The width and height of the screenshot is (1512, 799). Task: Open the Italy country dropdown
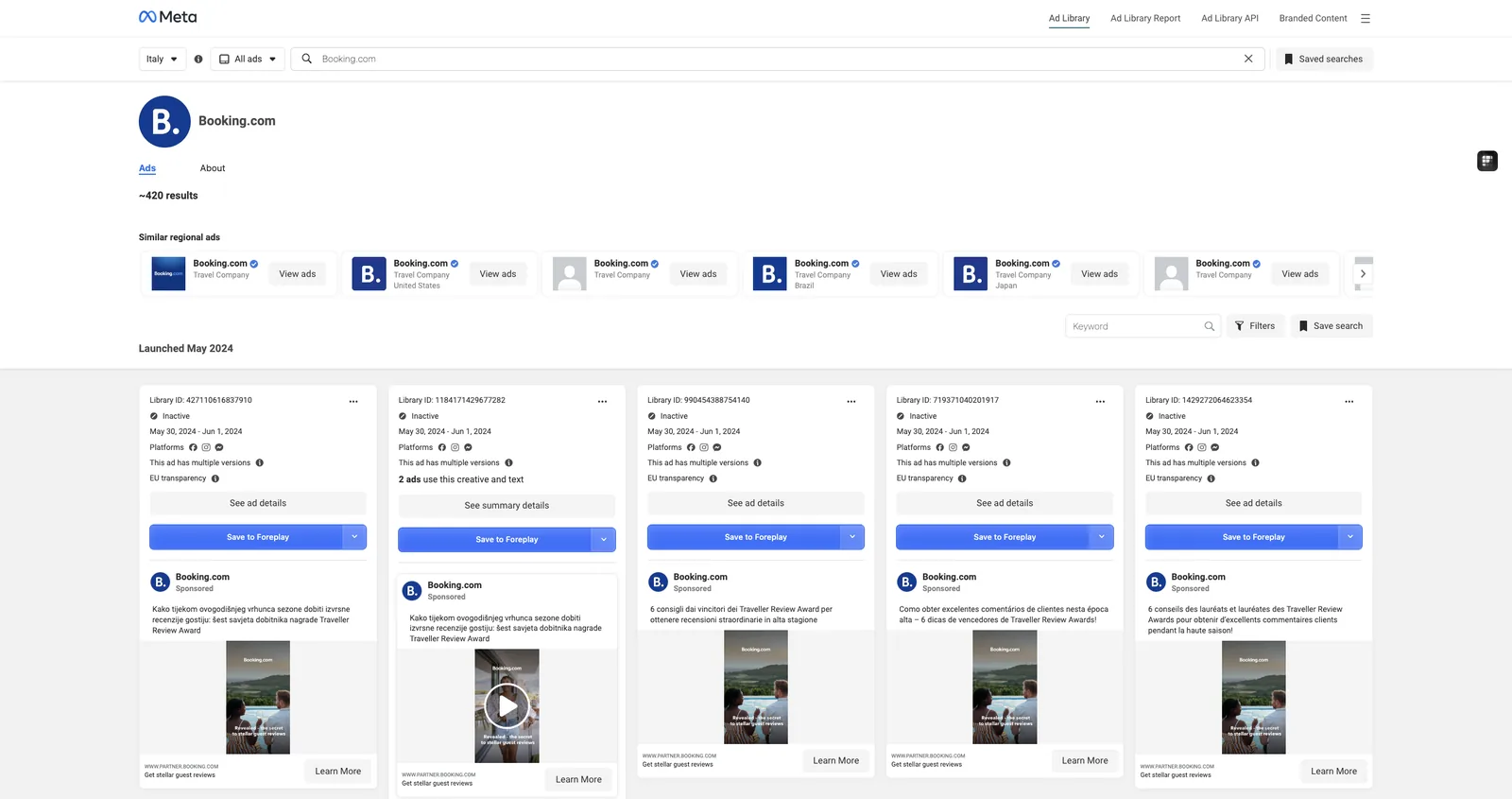click(162, 59)
